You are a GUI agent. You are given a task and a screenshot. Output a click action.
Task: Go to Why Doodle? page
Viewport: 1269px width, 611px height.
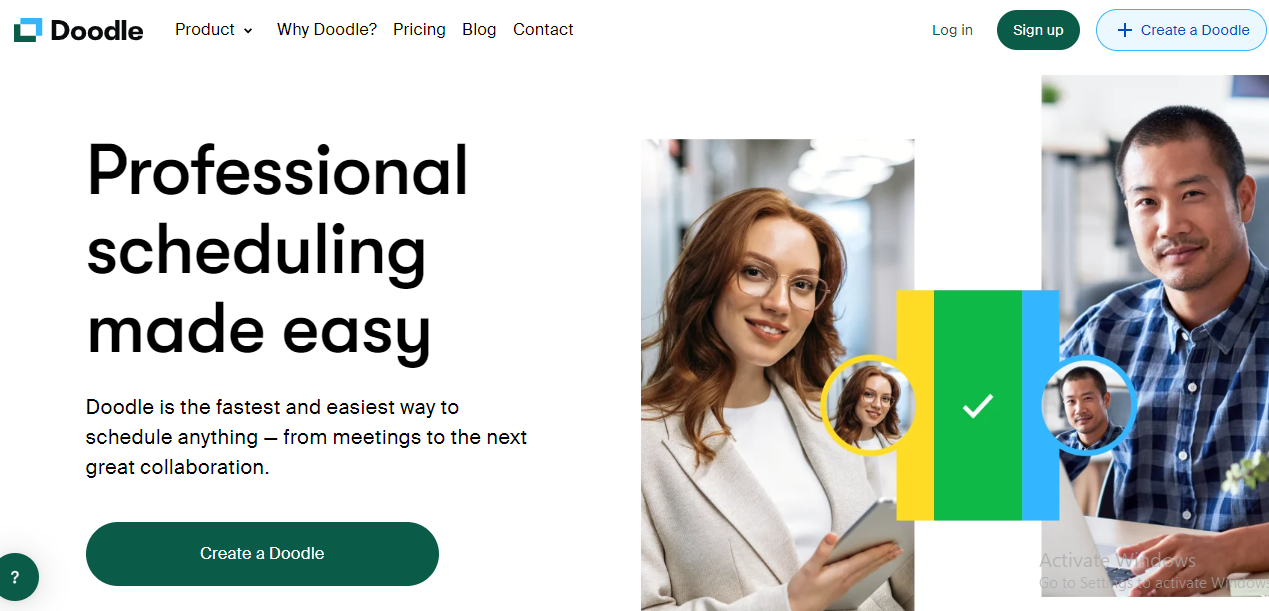pyautogui.click(x=327, y=30)
